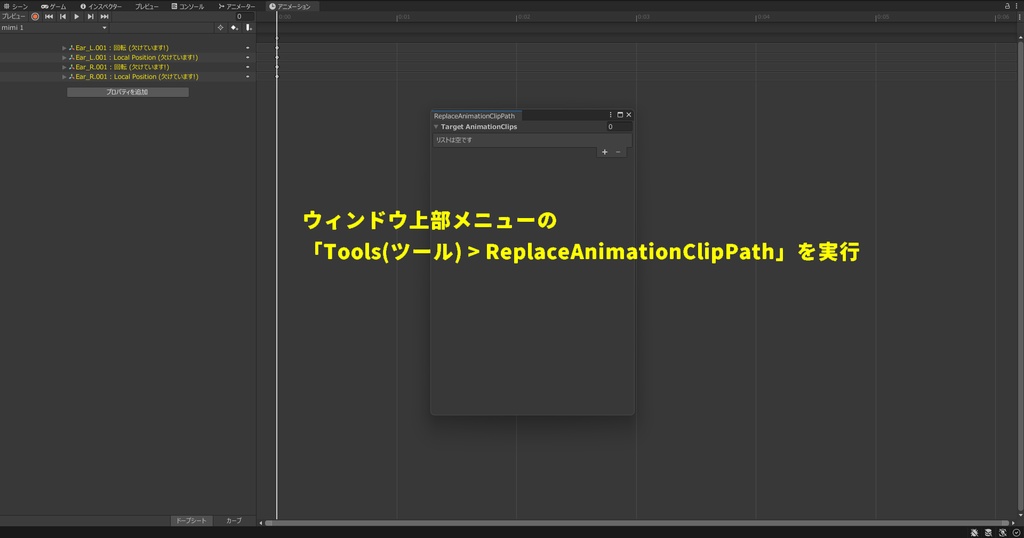Switch to the インスペクター tab
The height and width of the screenshot is (538, 1024).
click(101, 6)
